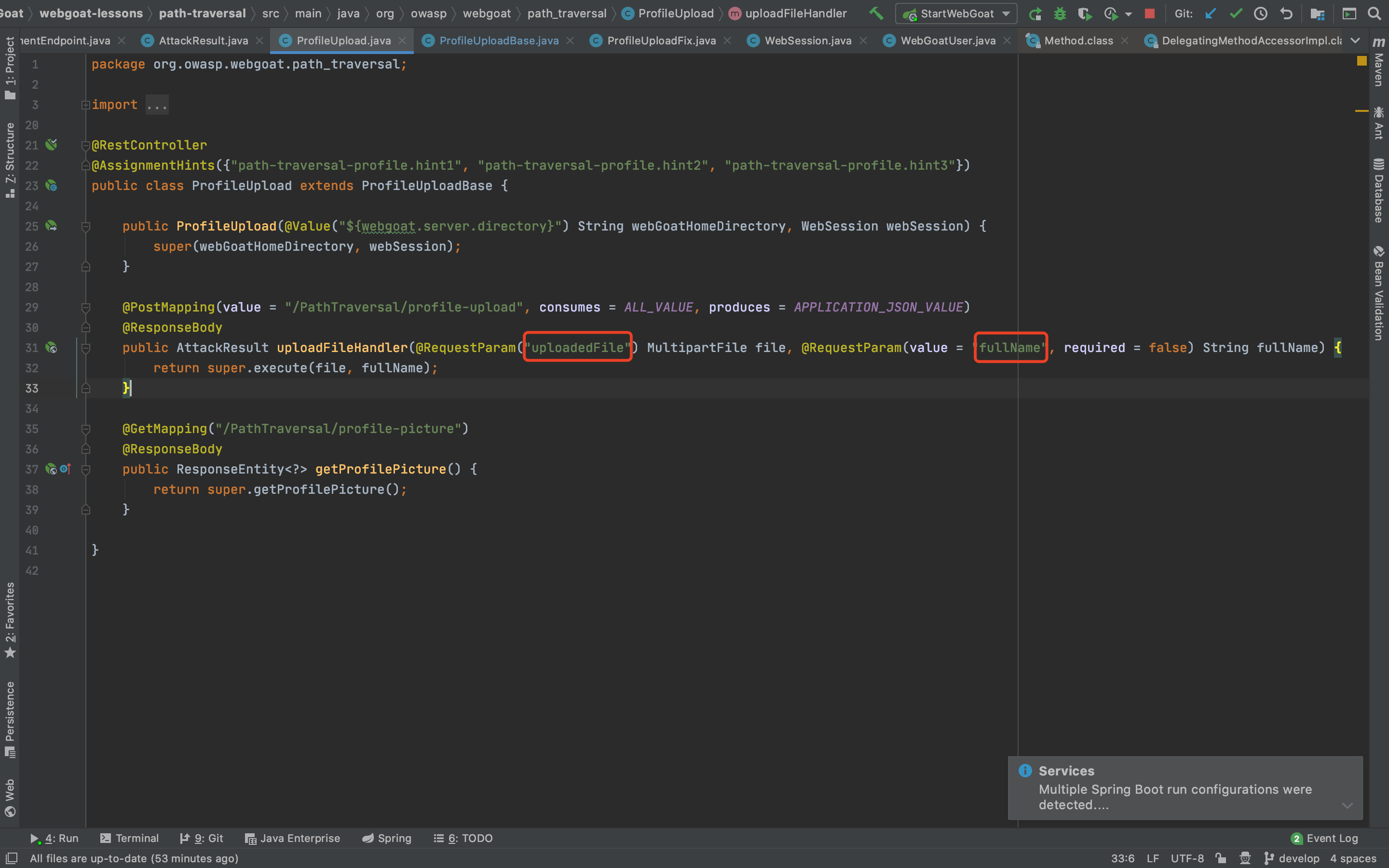
Task: Expand the folded import statements
Action: pyautogui.click(x=156, y=105)
